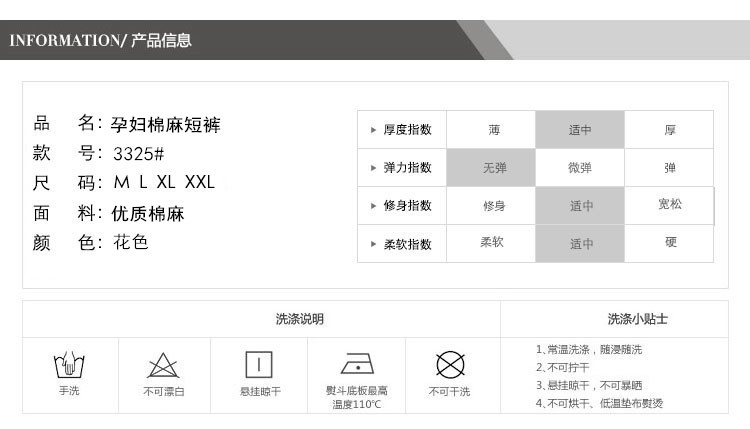Select highlighted 适中 in fit row
Viewport: 750px width, 429px height.
point(580,206)
